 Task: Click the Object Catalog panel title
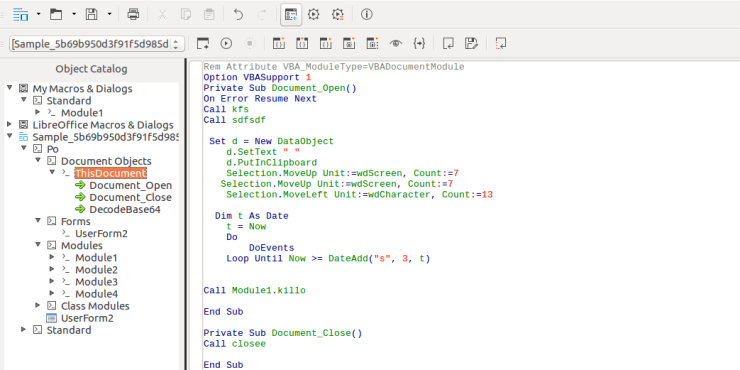92,69
